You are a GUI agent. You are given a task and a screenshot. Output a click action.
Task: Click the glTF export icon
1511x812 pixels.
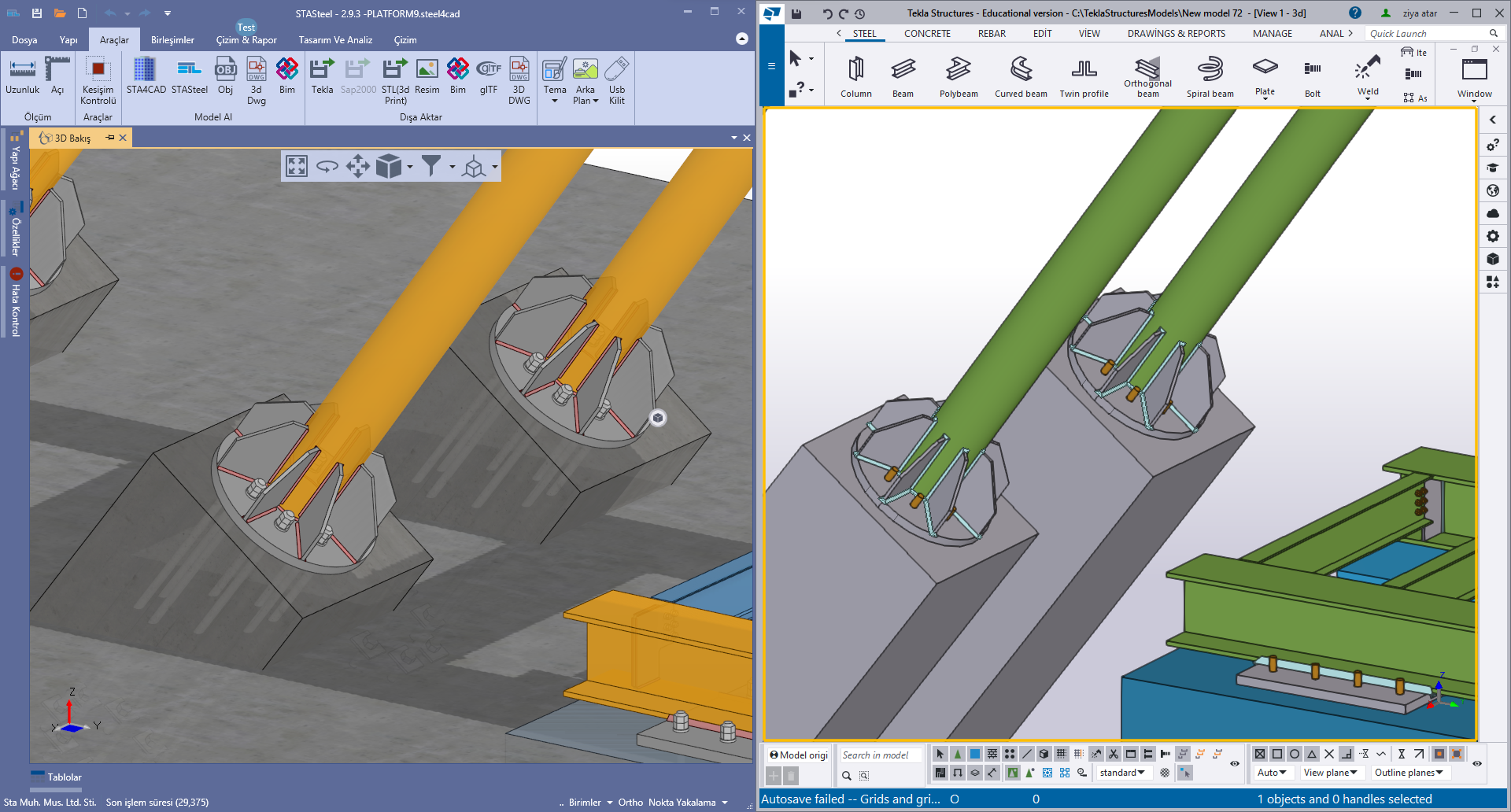(x=489, y=76)
